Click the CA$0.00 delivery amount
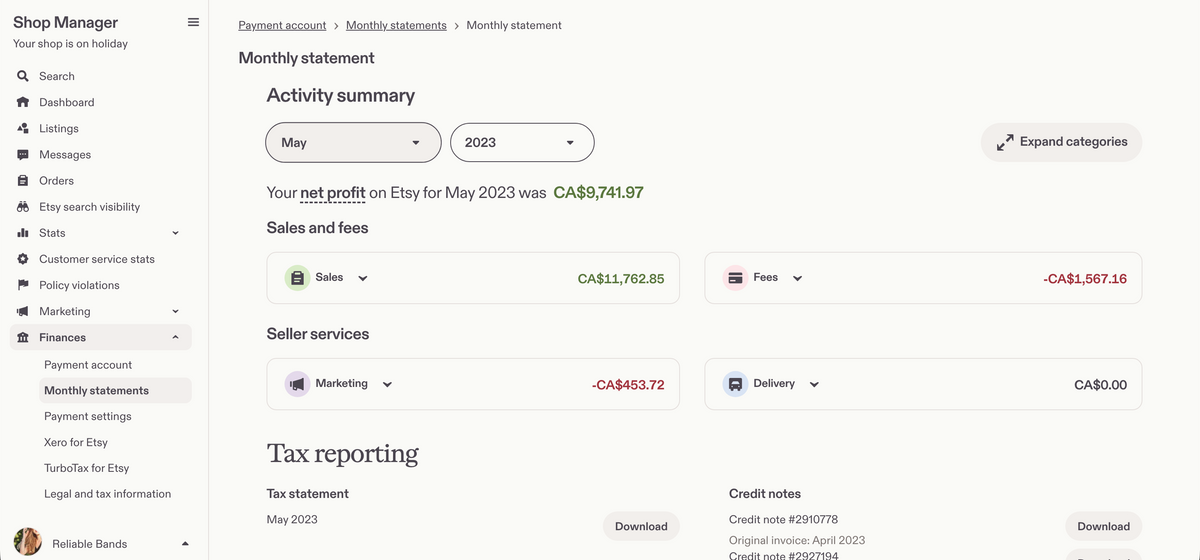 (x=1100, y=385)
